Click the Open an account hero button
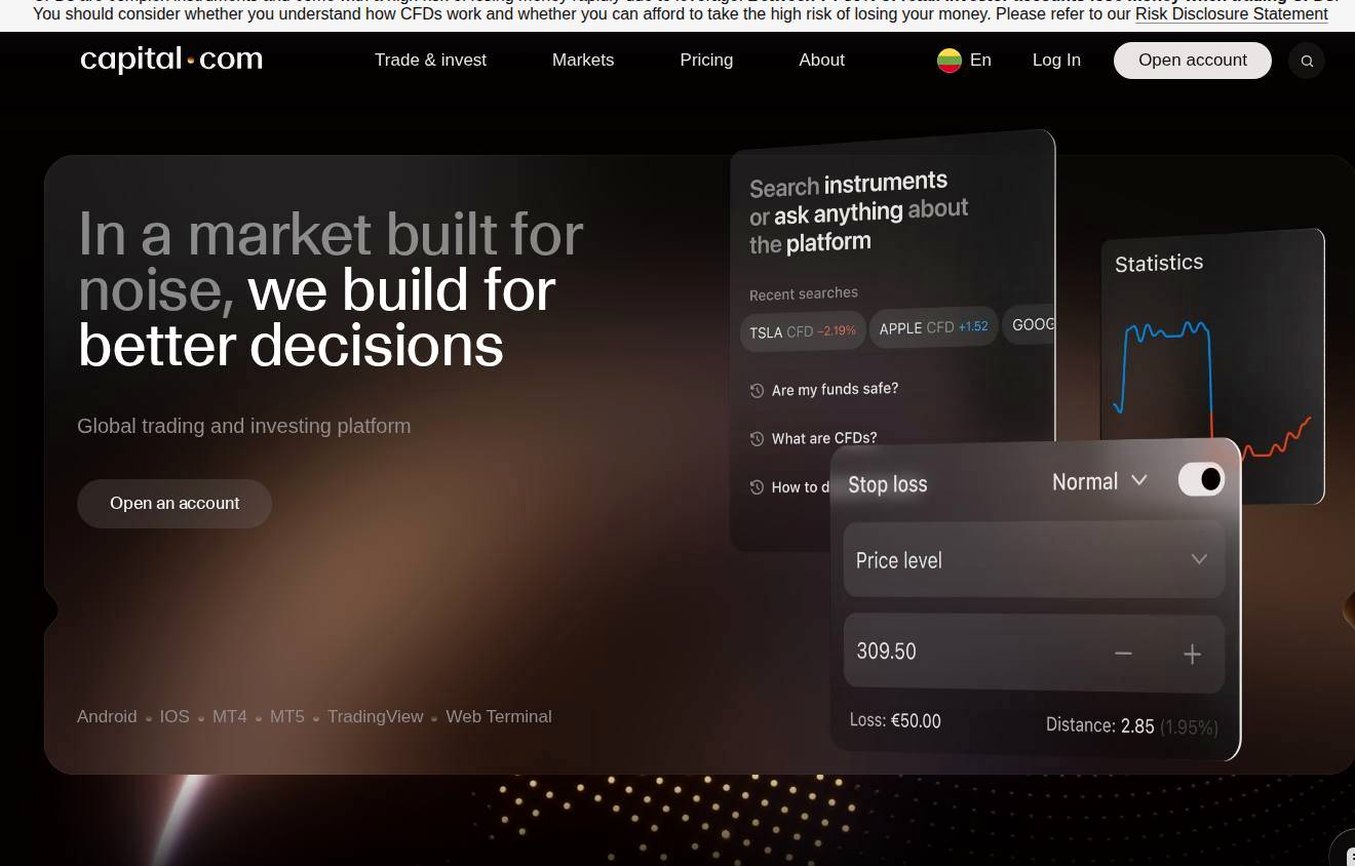 [174, 503]
